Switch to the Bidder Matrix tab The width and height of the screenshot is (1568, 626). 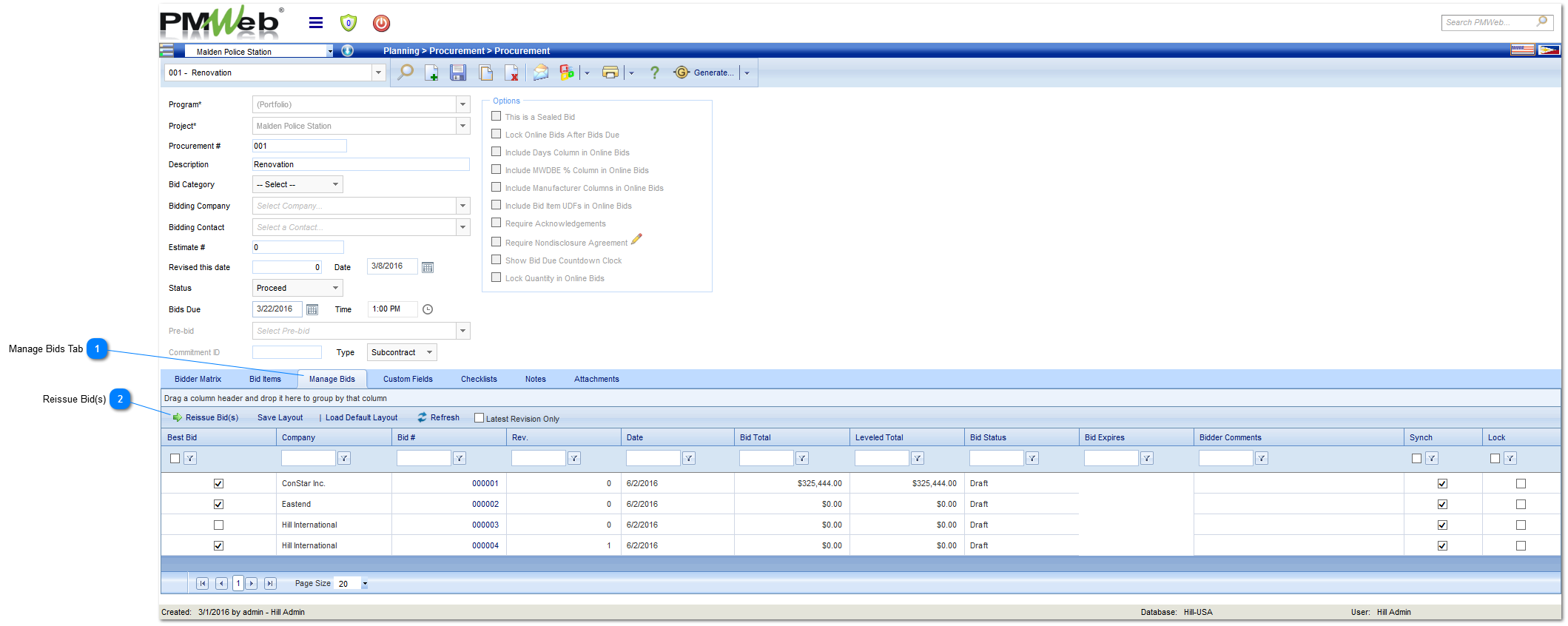point(198,379)
